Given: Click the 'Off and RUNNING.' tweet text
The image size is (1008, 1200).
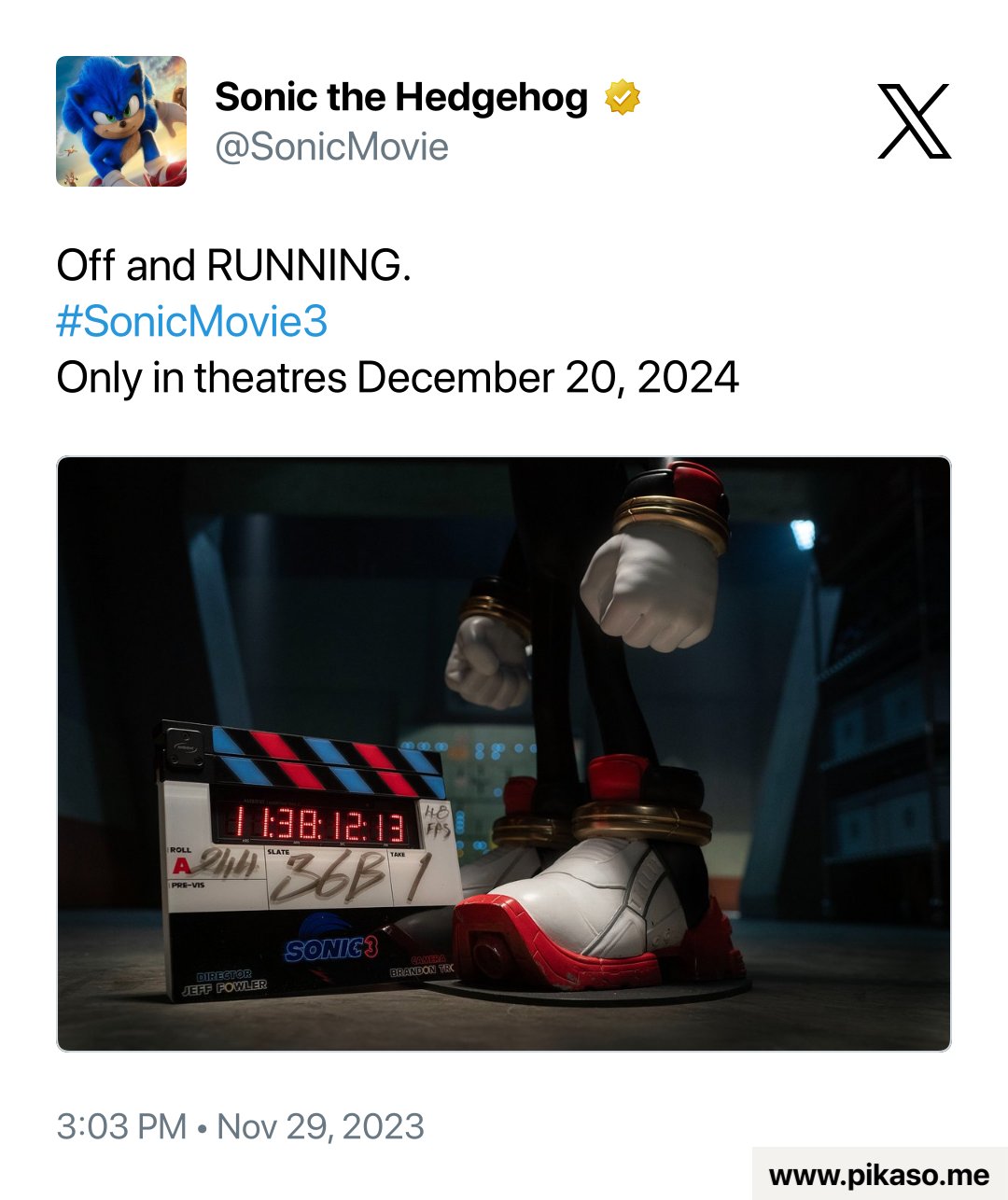Looking at the screenshot, I should click(x=233, y=265).
